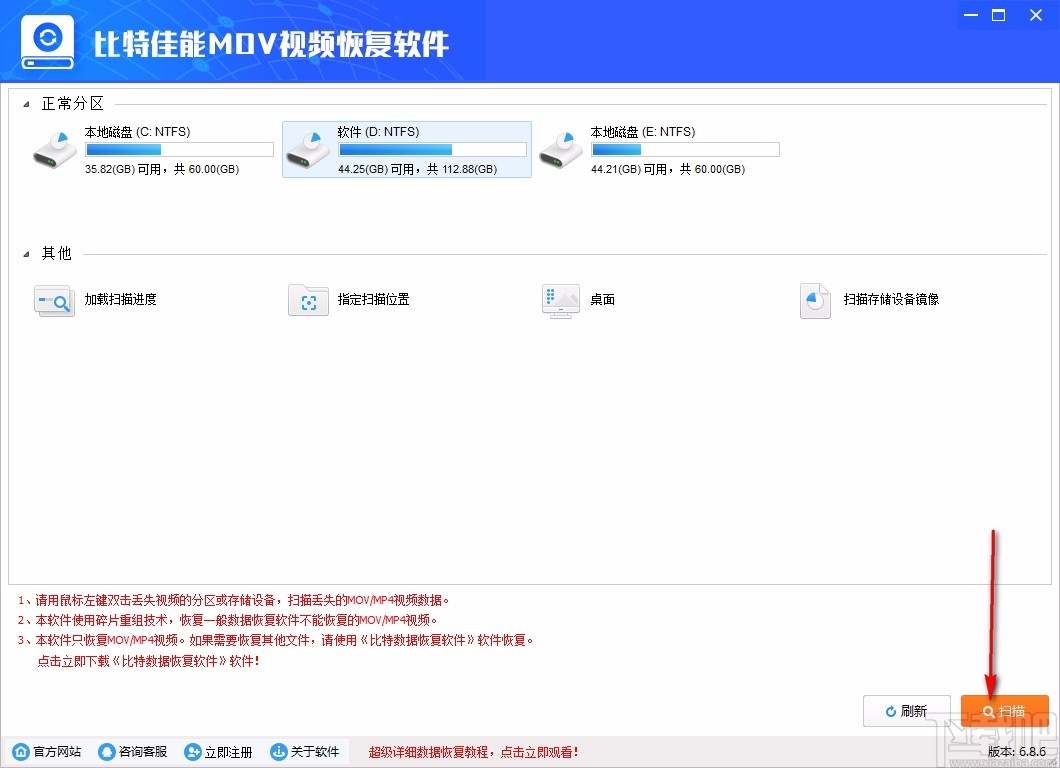
Task: Open the data recovery tutorial link
Action: point(474,752)
